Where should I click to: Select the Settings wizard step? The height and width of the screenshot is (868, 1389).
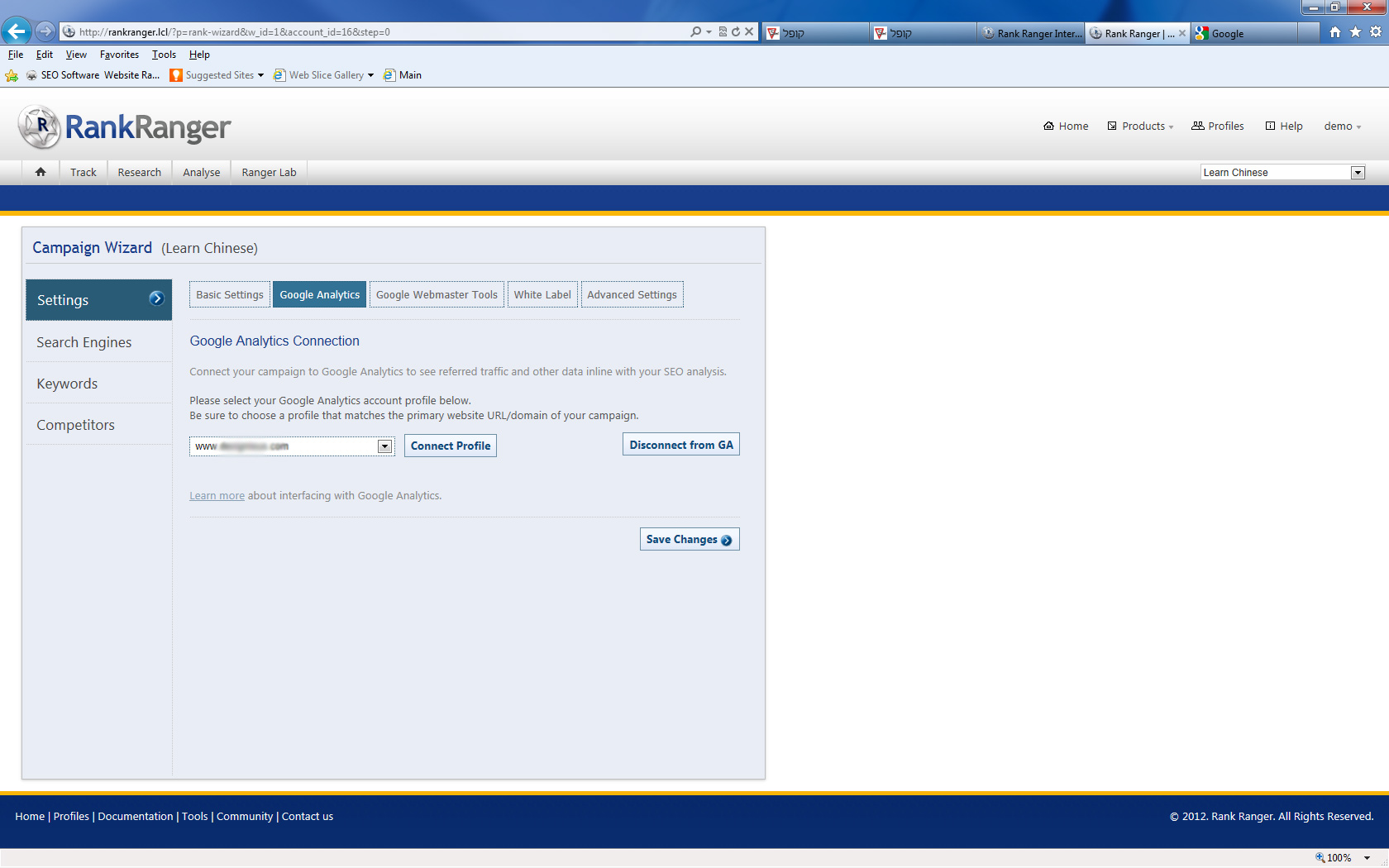point(99,300)
